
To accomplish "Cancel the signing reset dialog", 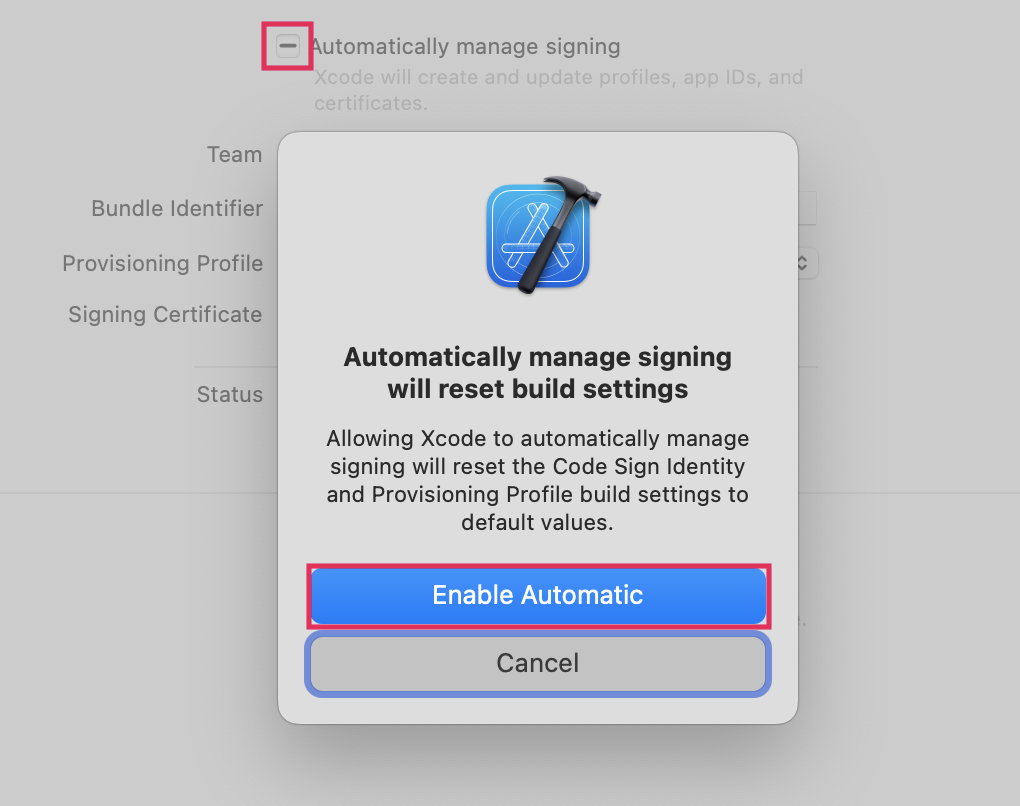I will [538, 663].
